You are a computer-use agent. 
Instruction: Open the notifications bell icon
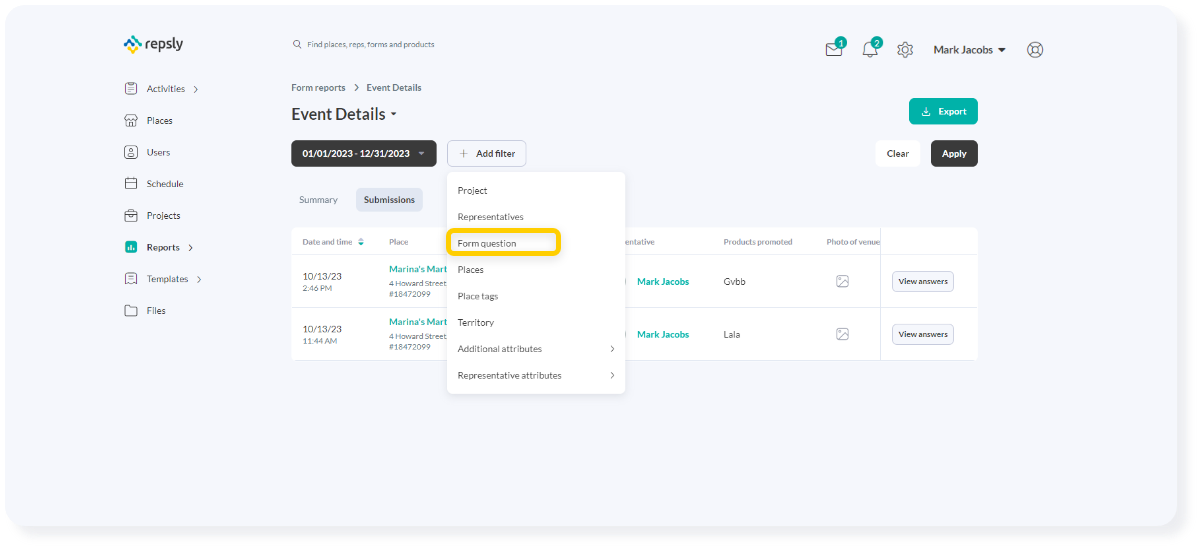870,49
